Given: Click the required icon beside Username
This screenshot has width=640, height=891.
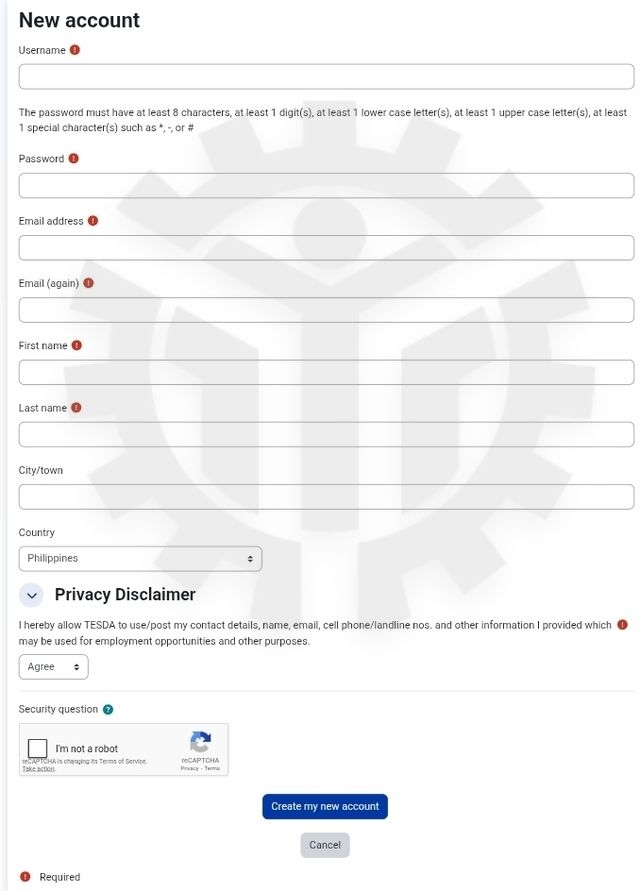Looking at the screenshot, I should 73,48.
